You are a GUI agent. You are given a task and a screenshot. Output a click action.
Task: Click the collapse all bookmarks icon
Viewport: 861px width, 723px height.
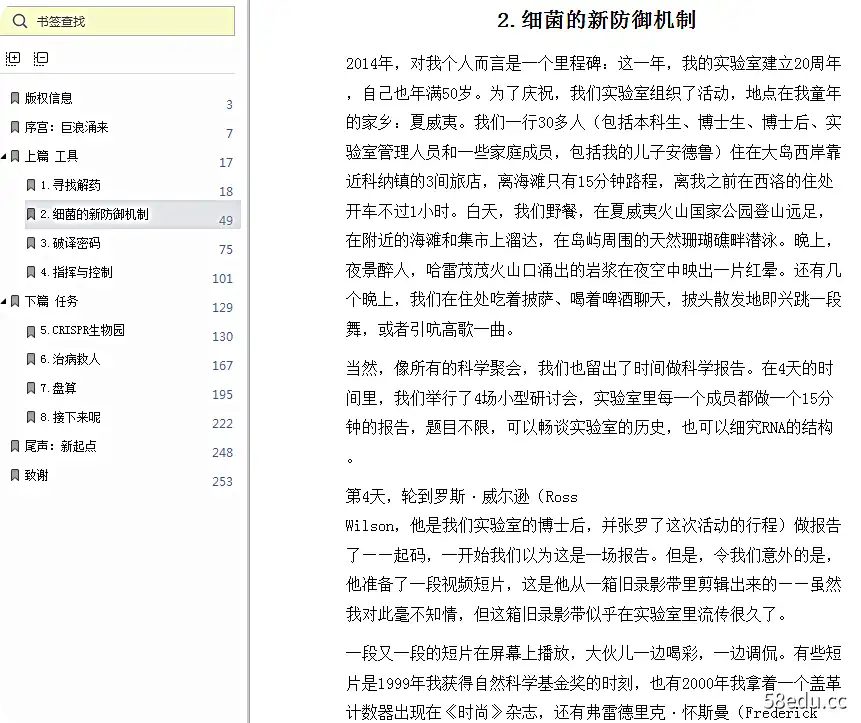pyautogui.click(x=41, y=59)
